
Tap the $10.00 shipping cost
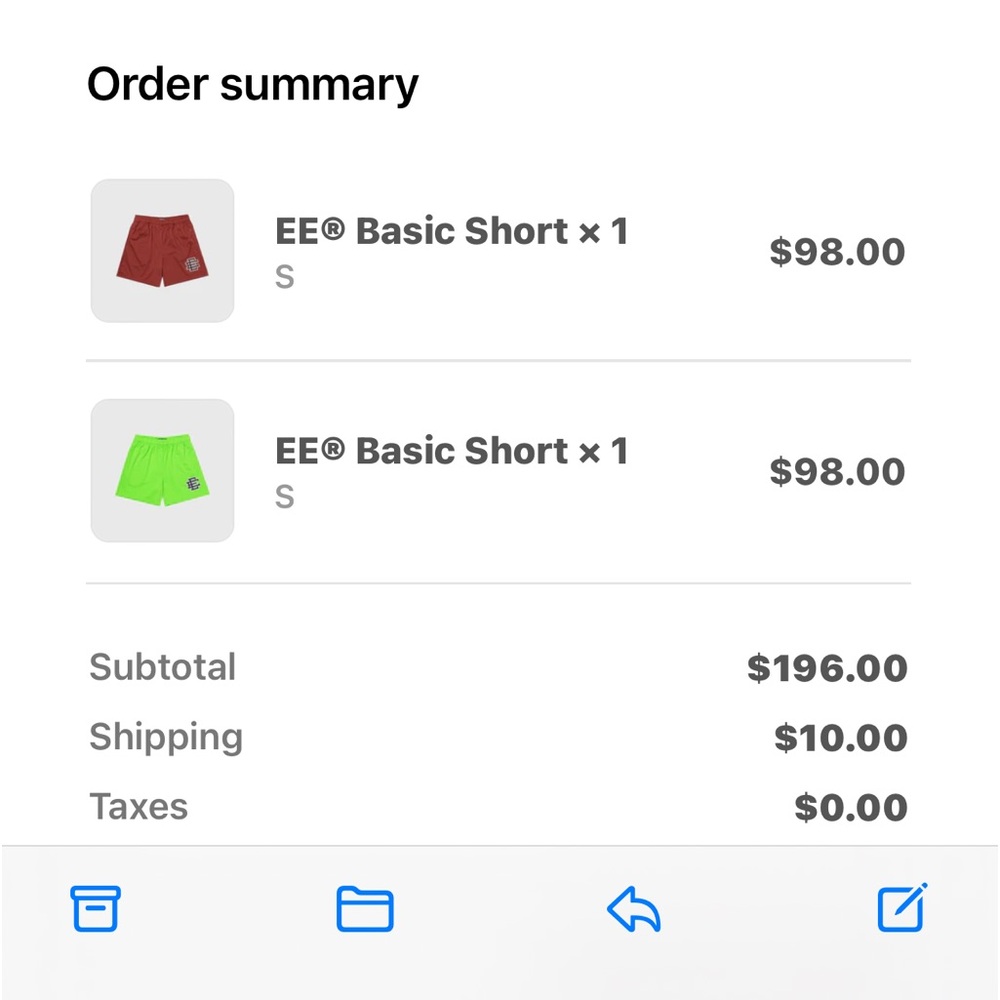(840, 738)
